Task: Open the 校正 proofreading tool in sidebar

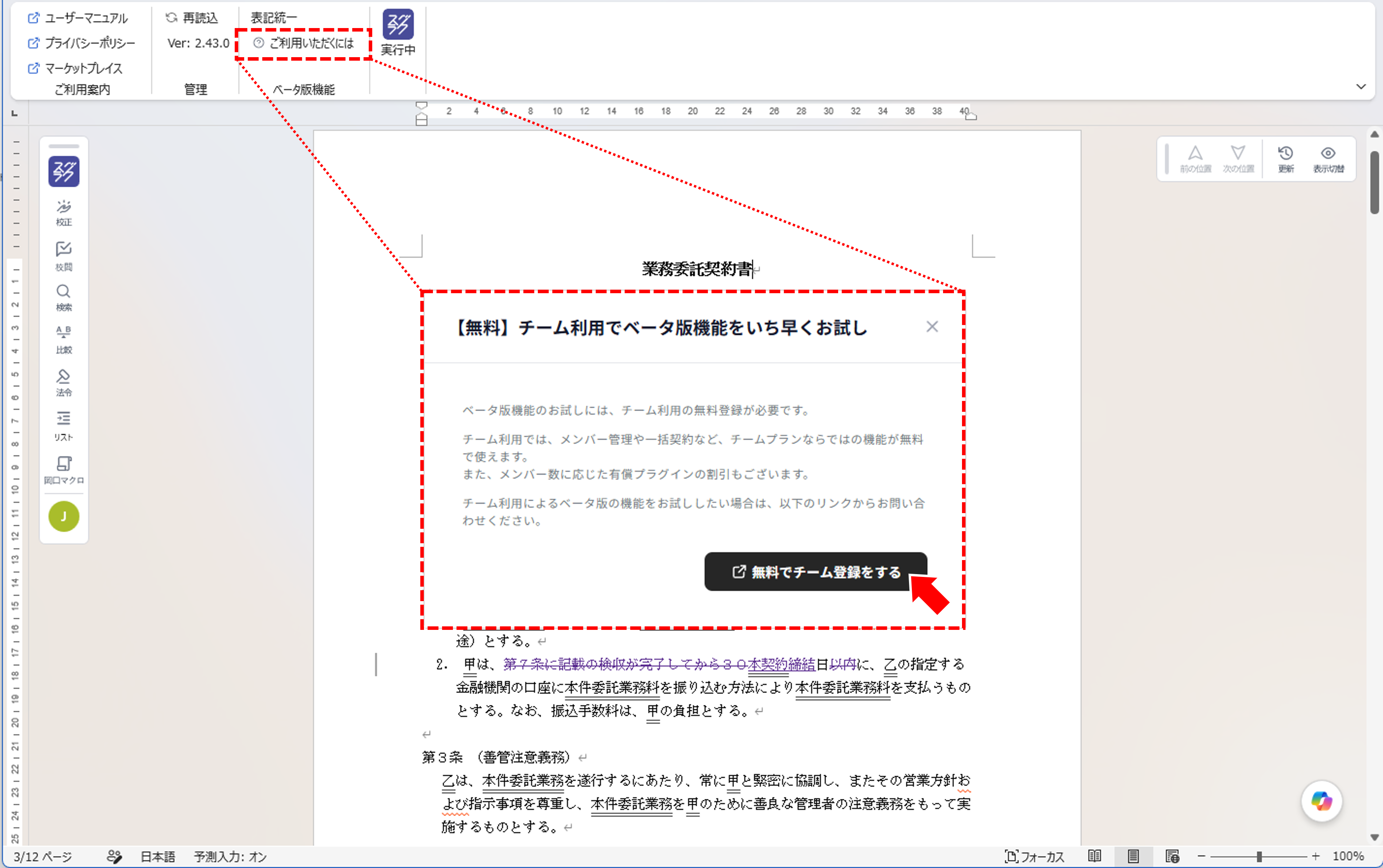Action: (64, 213)
